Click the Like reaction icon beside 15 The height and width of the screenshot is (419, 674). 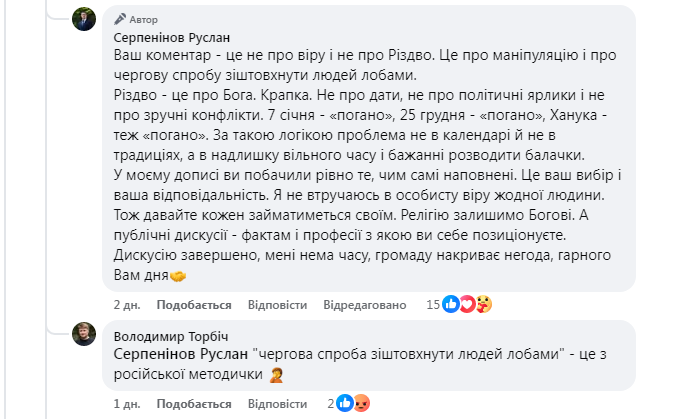pyautogui.click(x=450, y=304)
